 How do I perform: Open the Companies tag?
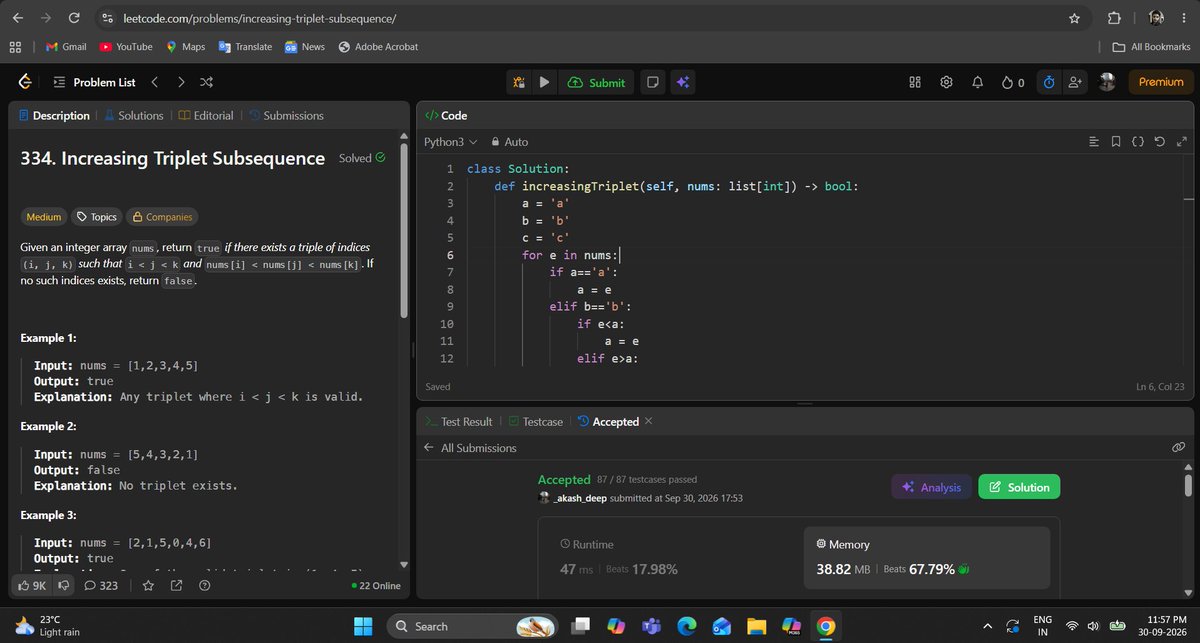tap(161, 217)
